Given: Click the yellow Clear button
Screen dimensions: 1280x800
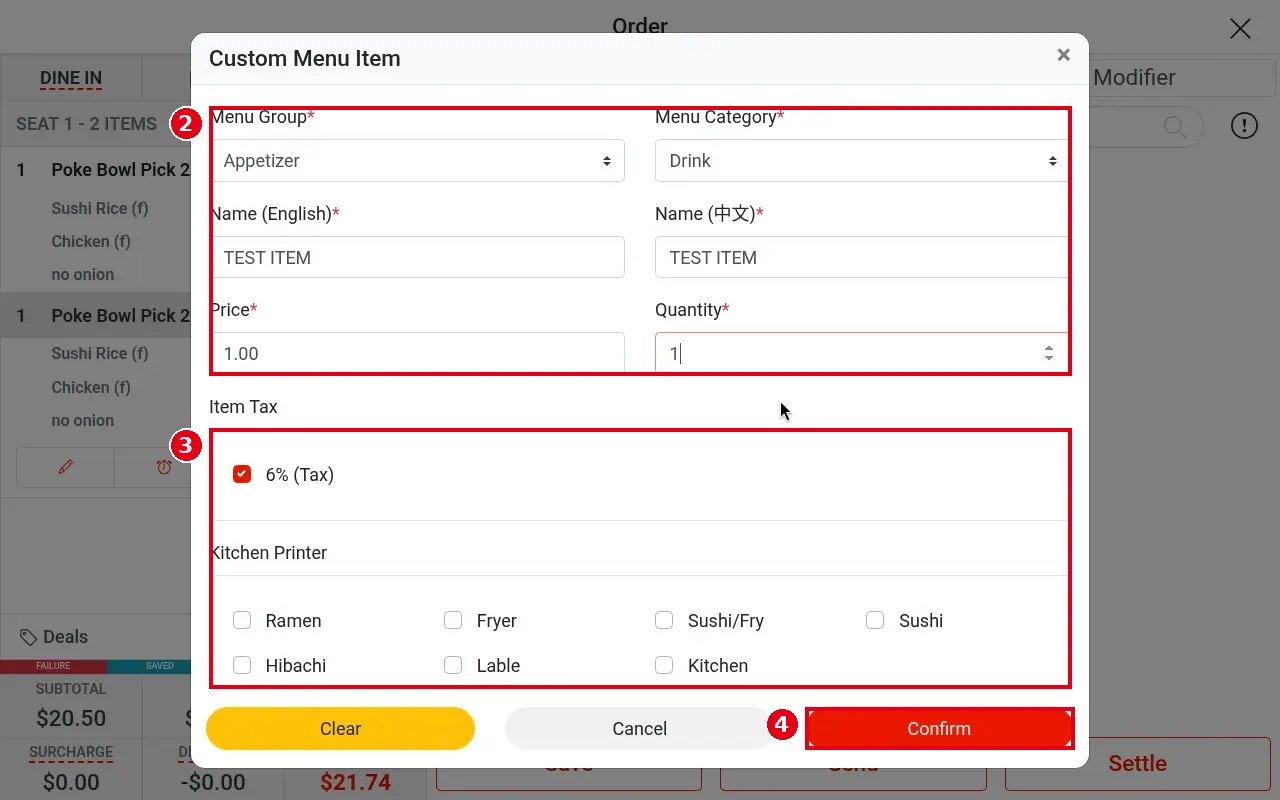Looking at the screenshot, I should pos(340,728).
